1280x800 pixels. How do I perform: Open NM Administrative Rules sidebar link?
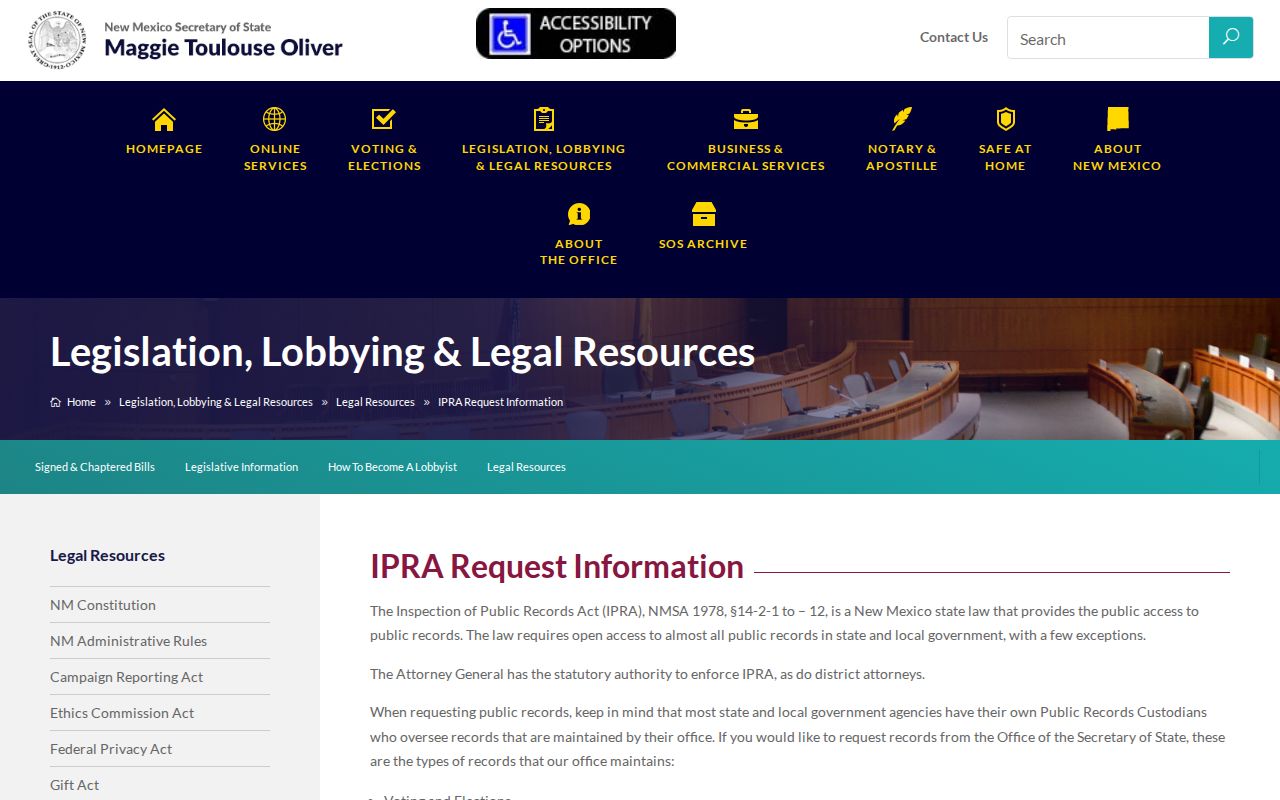[128, 641]
